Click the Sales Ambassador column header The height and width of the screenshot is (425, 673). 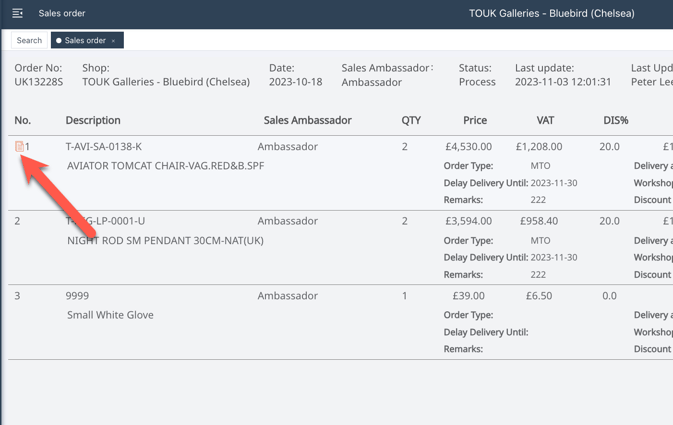point(307,120)
